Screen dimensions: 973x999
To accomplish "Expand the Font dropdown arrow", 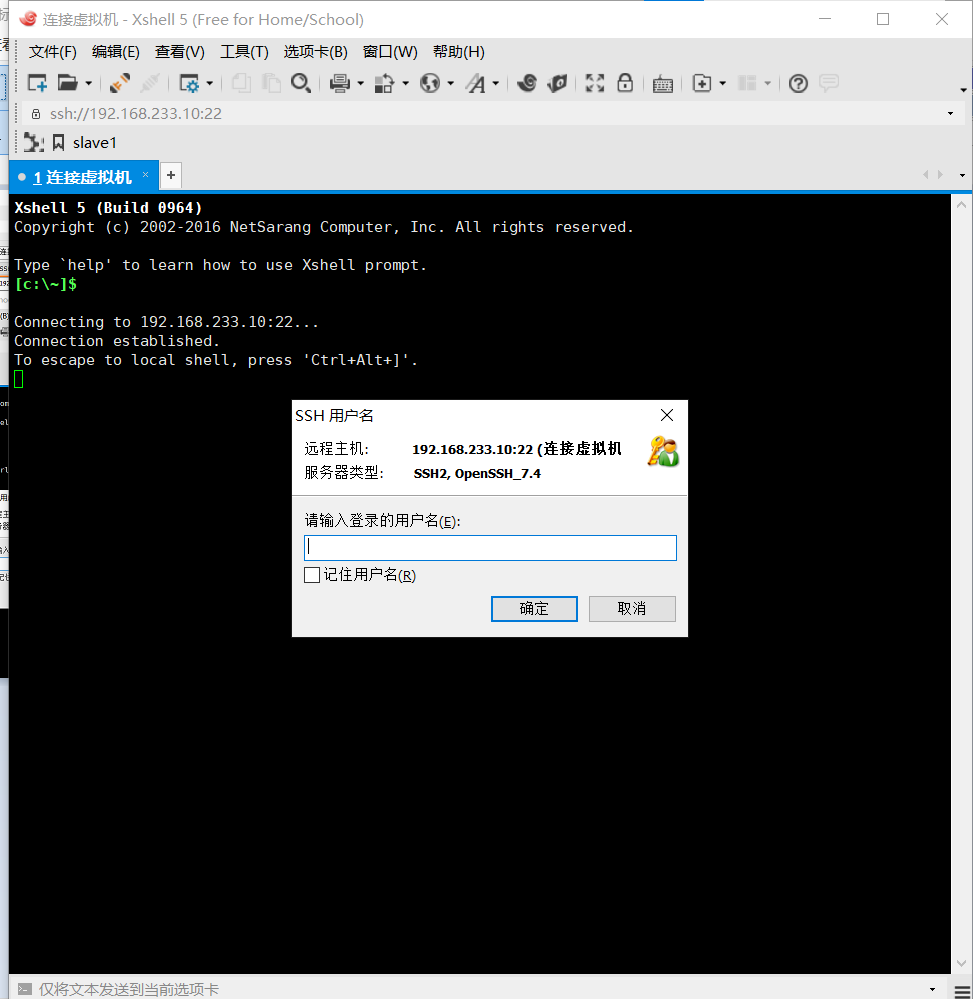I will (495, 83).
